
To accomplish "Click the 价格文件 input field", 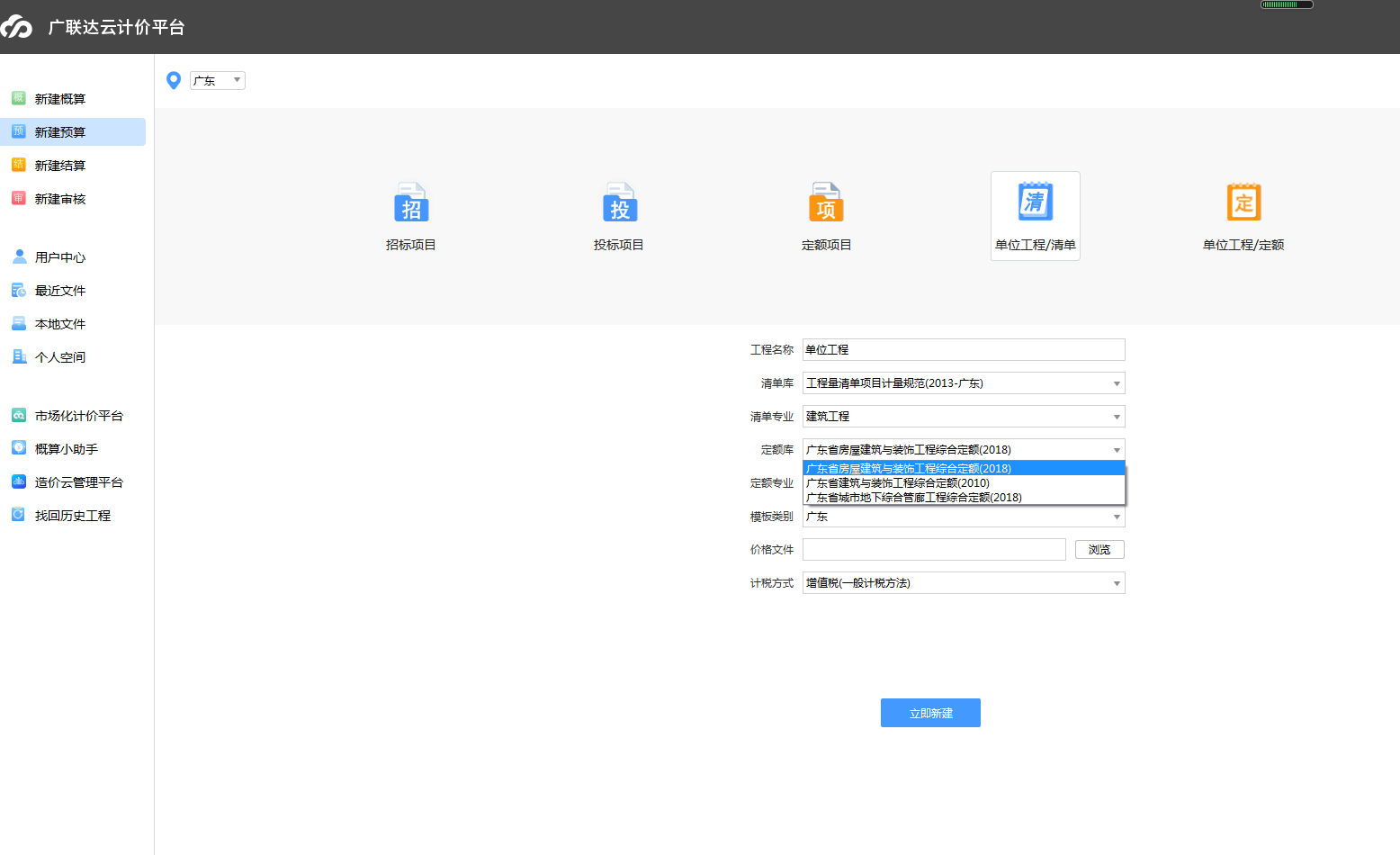I will click(x=934, y=550).
